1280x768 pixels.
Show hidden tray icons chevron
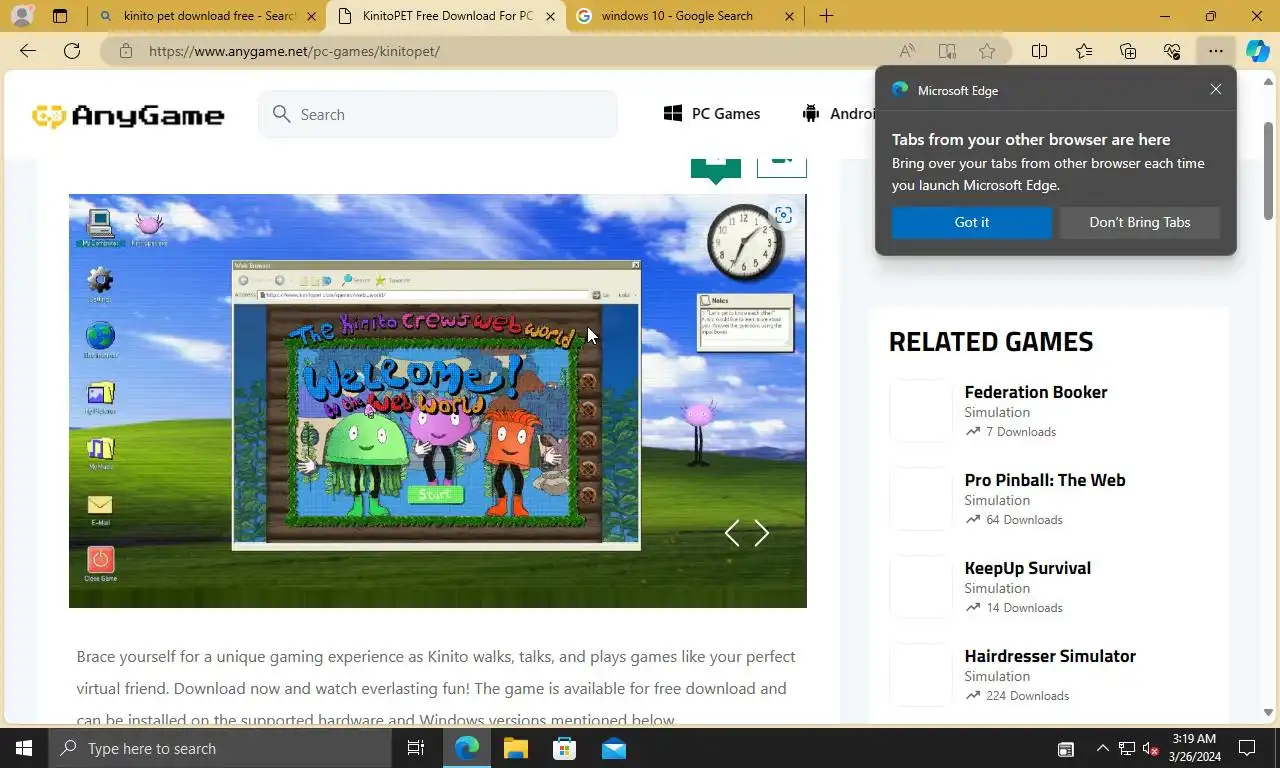pos(1102,748)
